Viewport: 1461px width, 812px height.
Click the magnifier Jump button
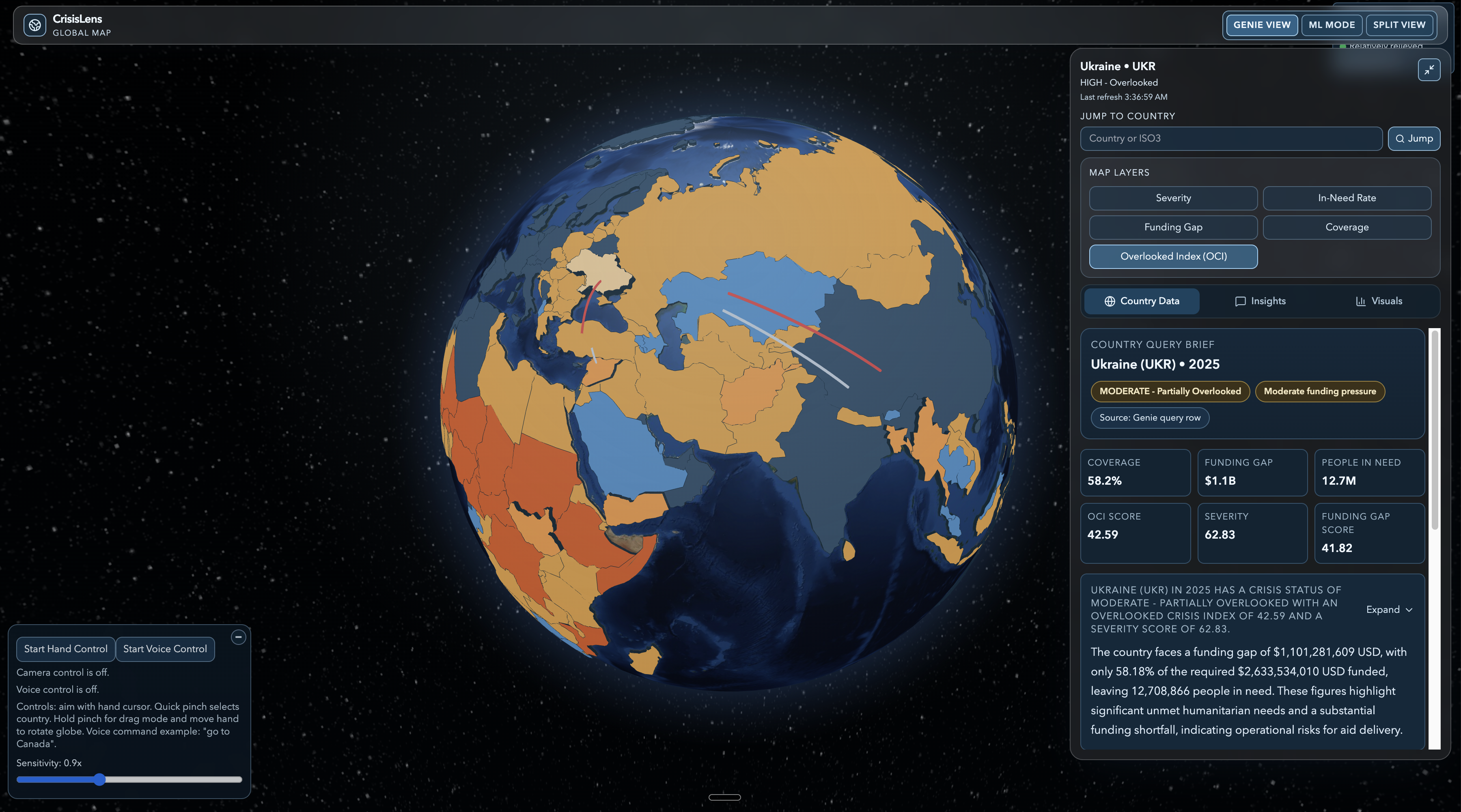(1414, 138)
